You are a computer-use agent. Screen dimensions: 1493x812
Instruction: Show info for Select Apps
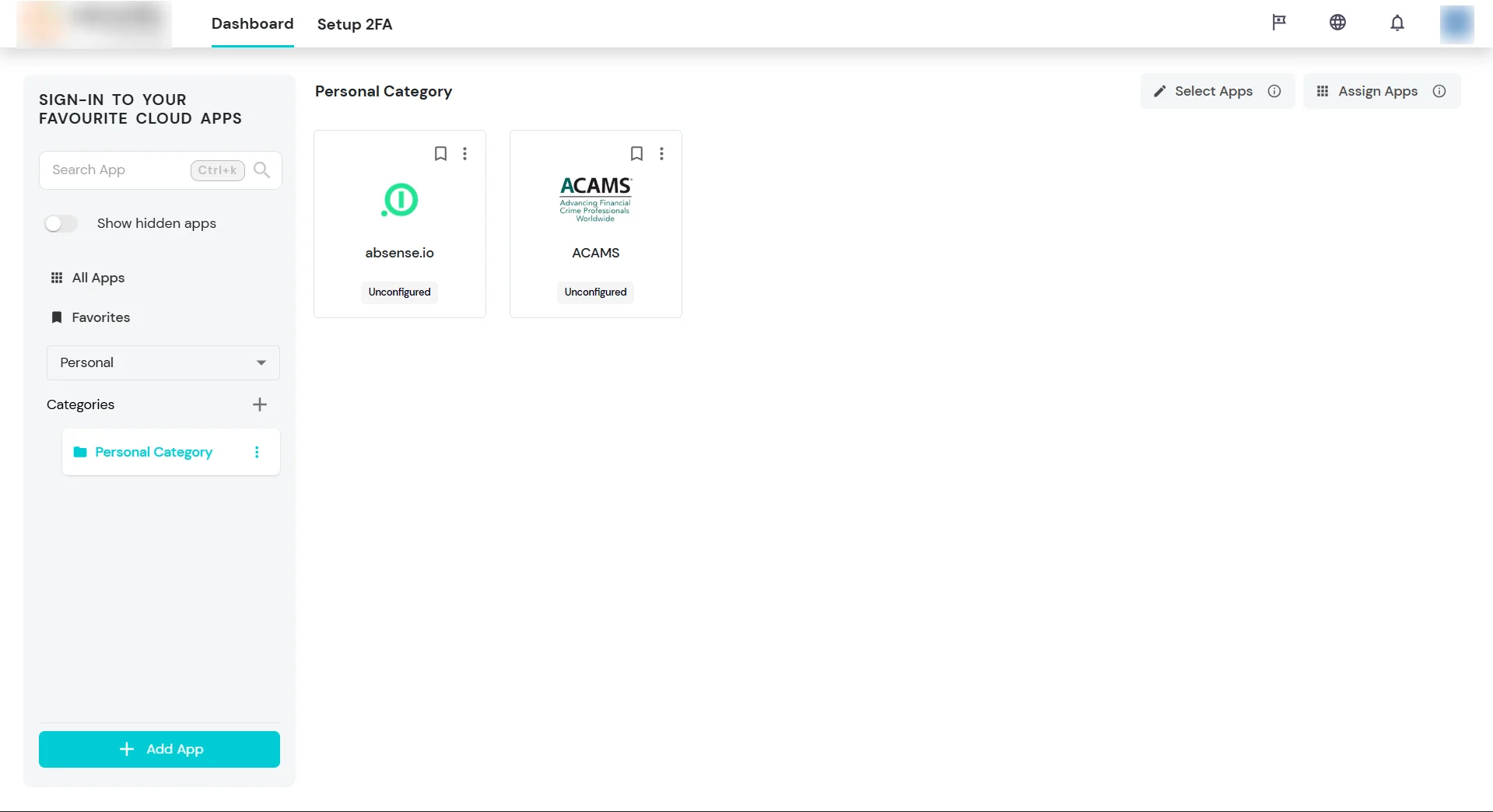(1274, 91)
